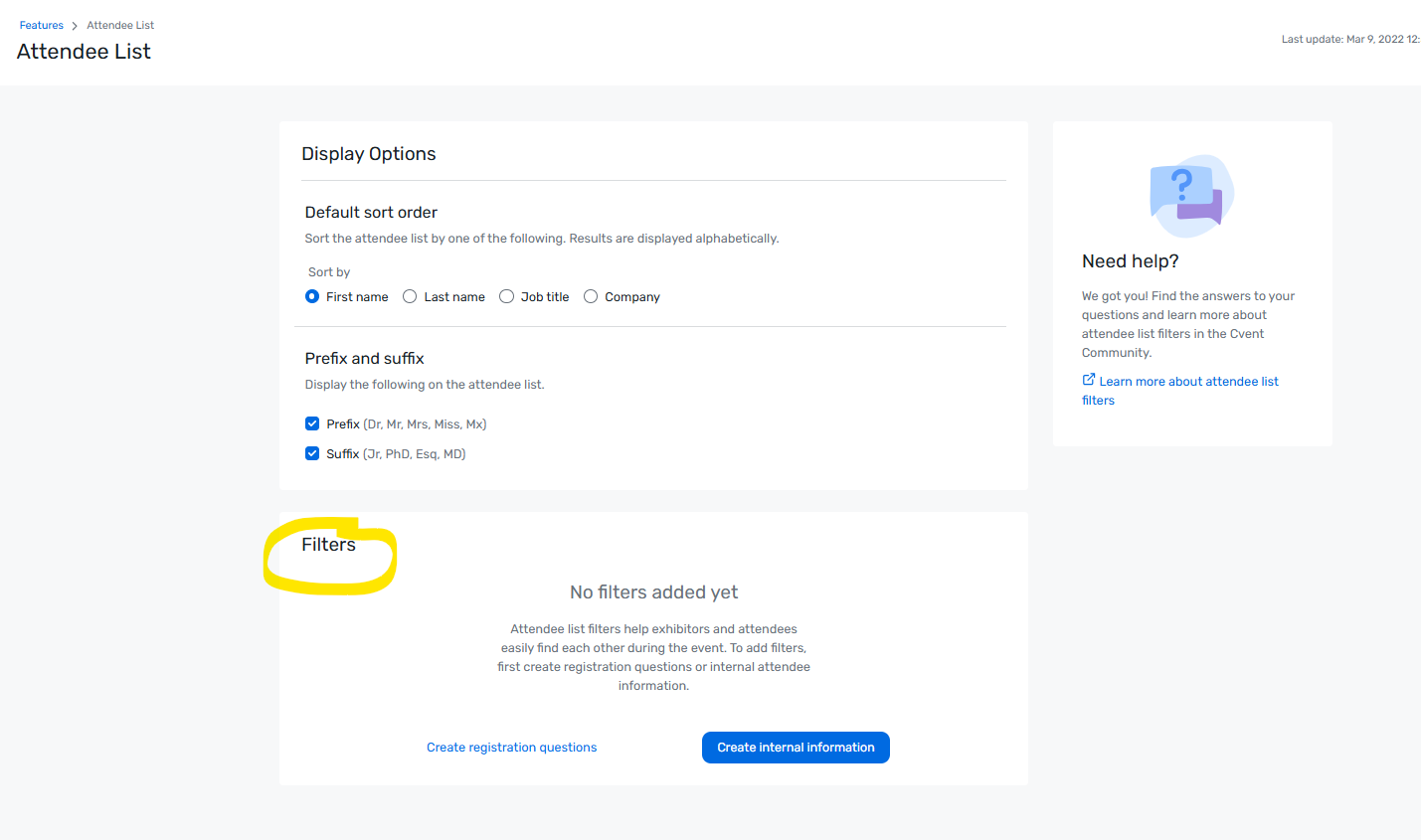Choose Job title as sort order
1421x840 pixels.
pos(506,296)
